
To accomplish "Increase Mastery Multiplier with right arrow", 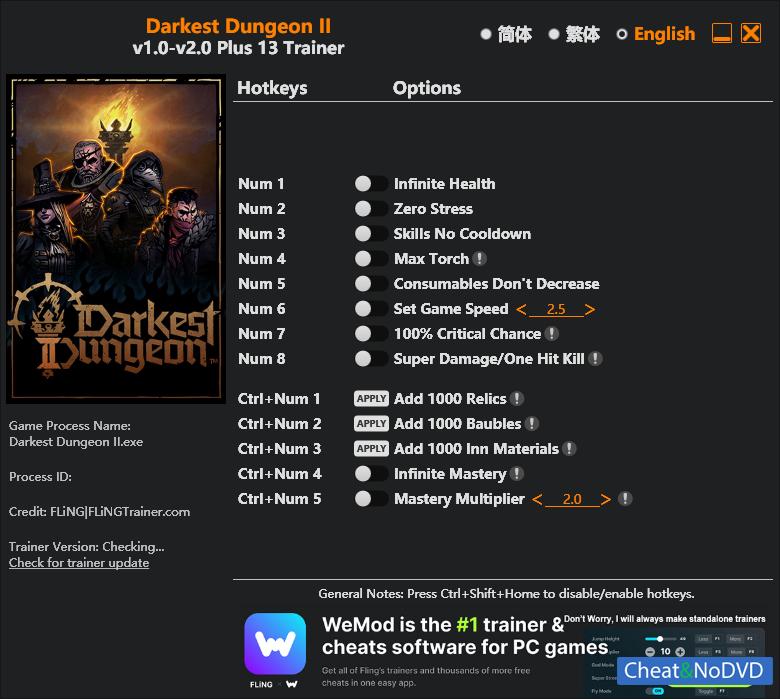I will (x=605, y=499).
